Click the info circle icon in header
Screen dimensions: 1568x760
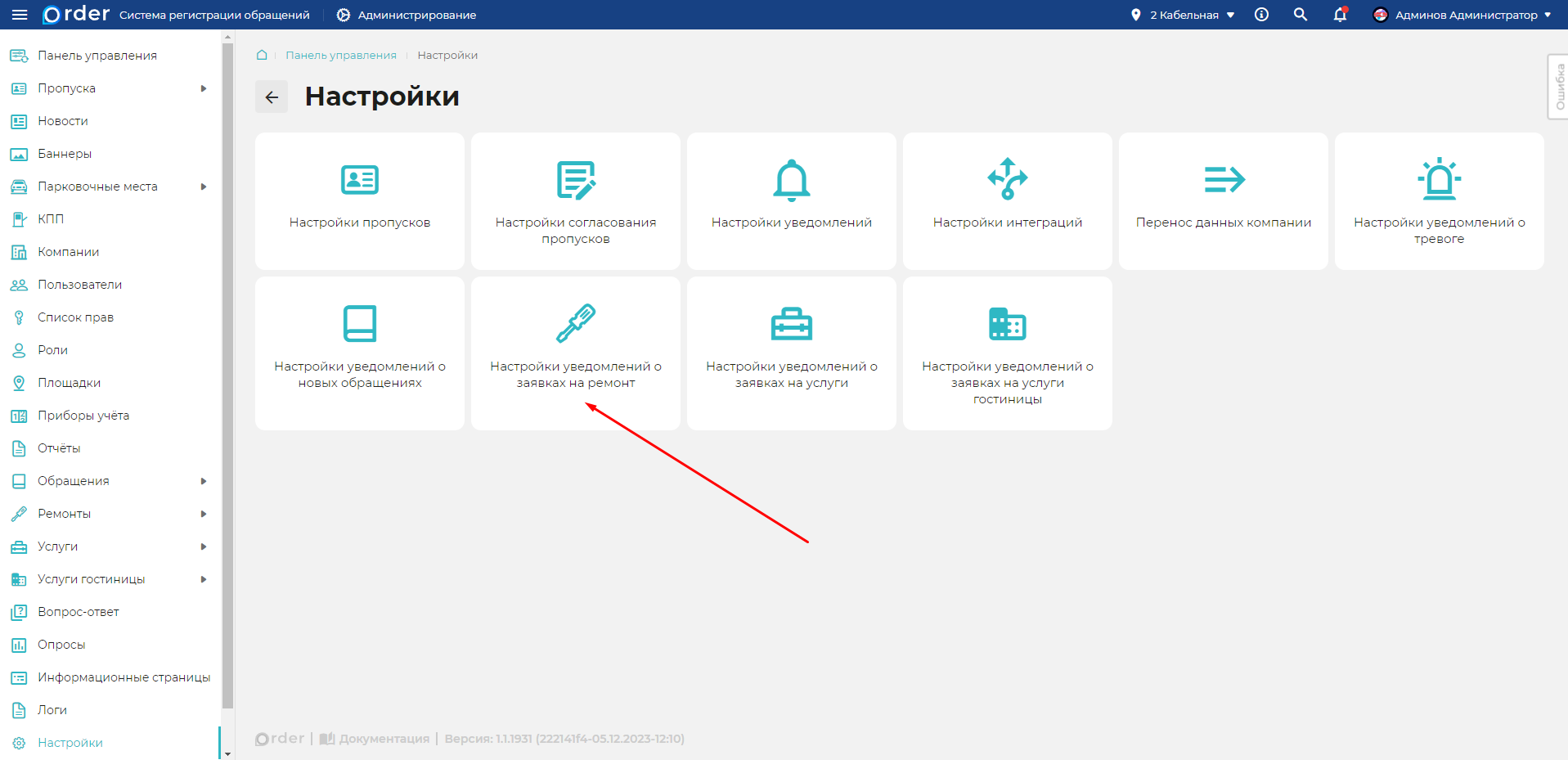click(x=1261, y=15)
